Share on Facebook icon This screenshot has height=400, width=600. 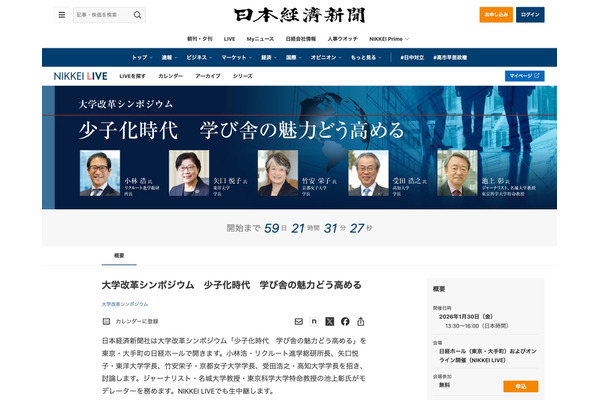[345, 322]
